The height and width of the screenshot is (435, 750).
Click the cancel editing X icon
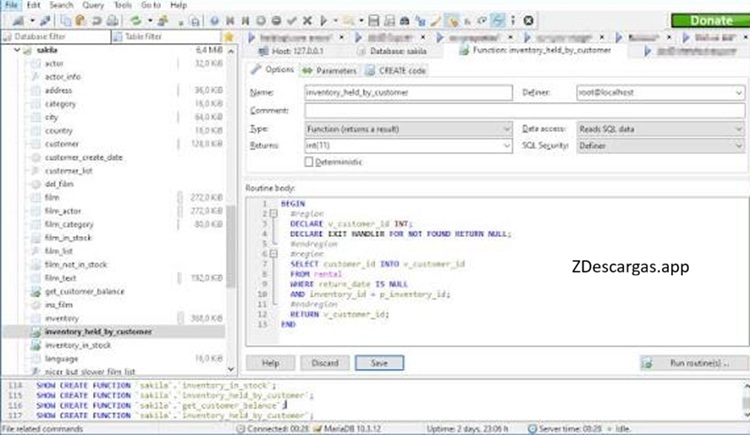click(x=307, y=21)
